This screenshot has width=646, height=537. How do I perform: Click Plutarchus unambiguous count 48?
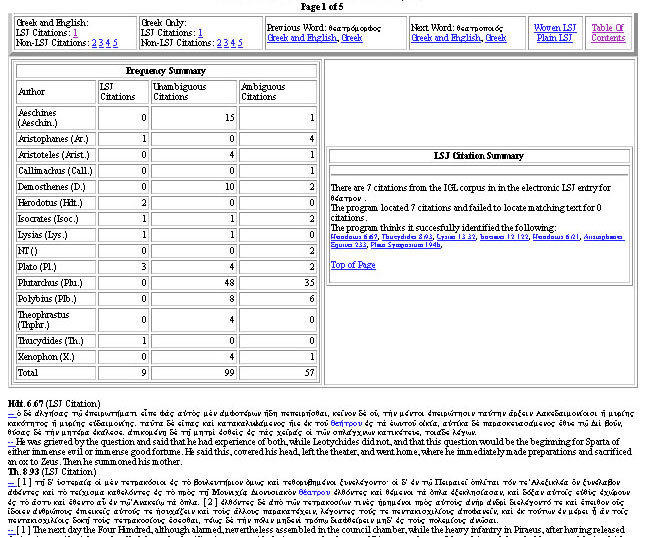229,283
